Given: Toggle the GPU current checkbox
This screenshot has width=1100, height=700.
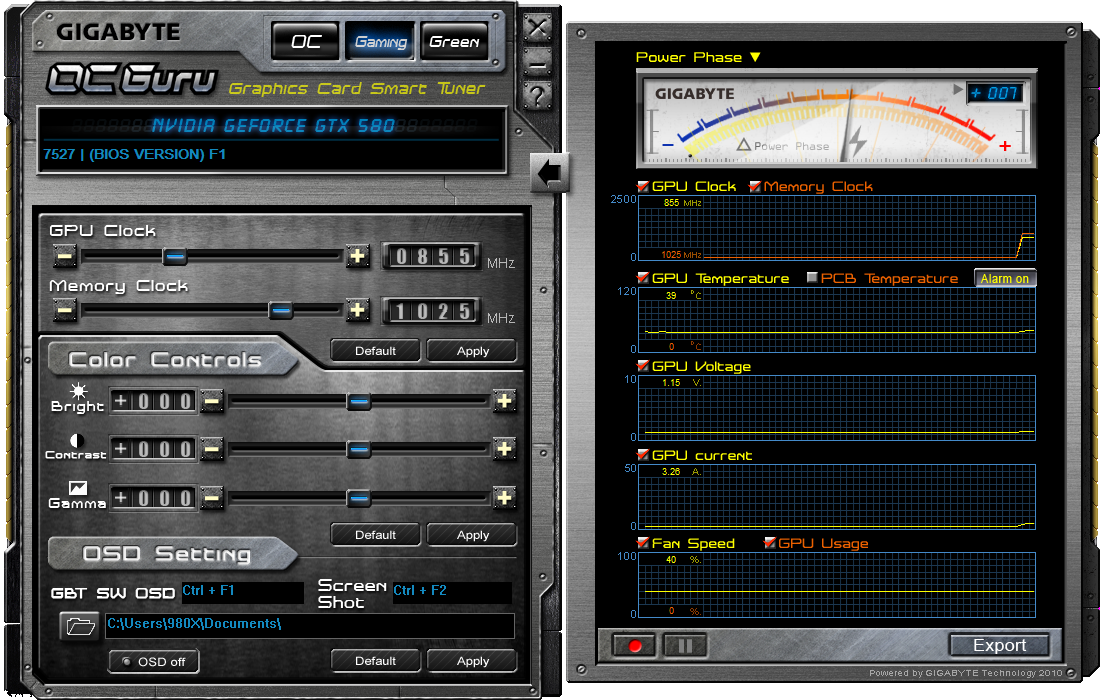Looking at the screenshot, I should [643, 455].
